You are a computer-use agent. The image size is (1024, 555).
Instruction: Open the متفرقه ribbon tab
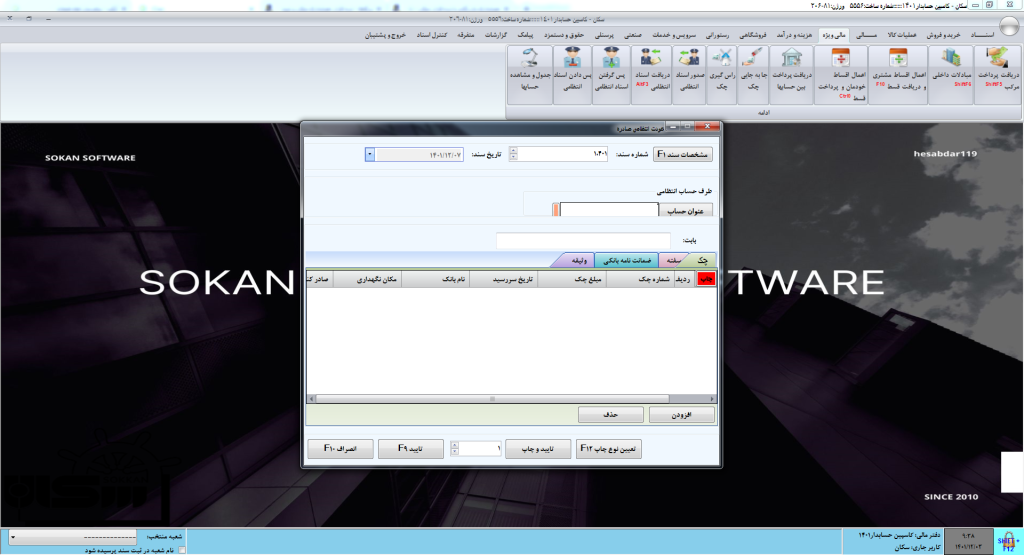coord(466,35)
